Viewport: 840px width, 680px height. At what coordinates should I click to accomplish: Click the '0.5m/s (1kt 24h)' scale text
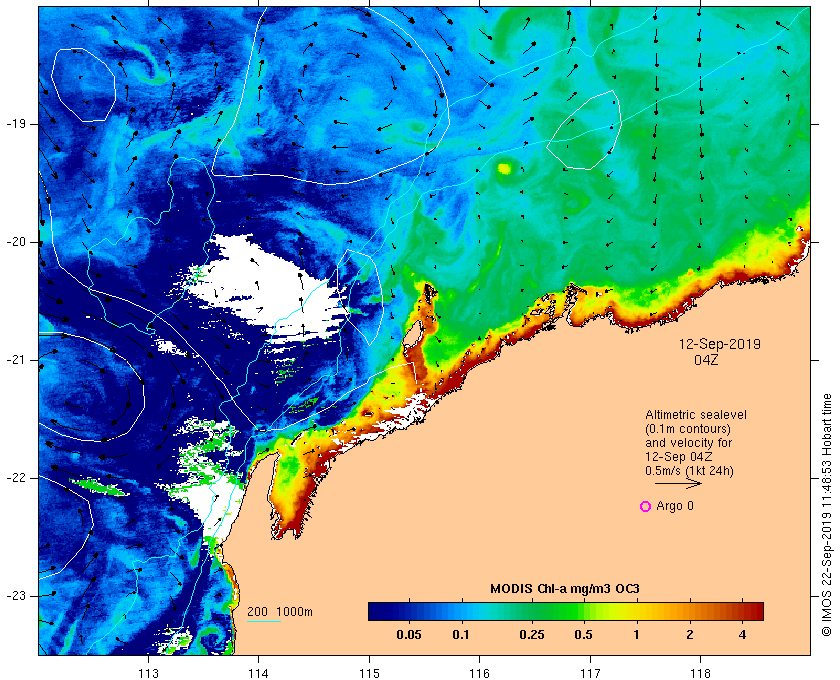(689, 471)
